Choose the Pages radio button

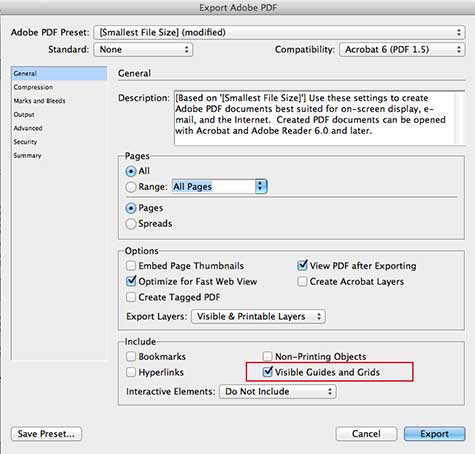tap(131, 208)
